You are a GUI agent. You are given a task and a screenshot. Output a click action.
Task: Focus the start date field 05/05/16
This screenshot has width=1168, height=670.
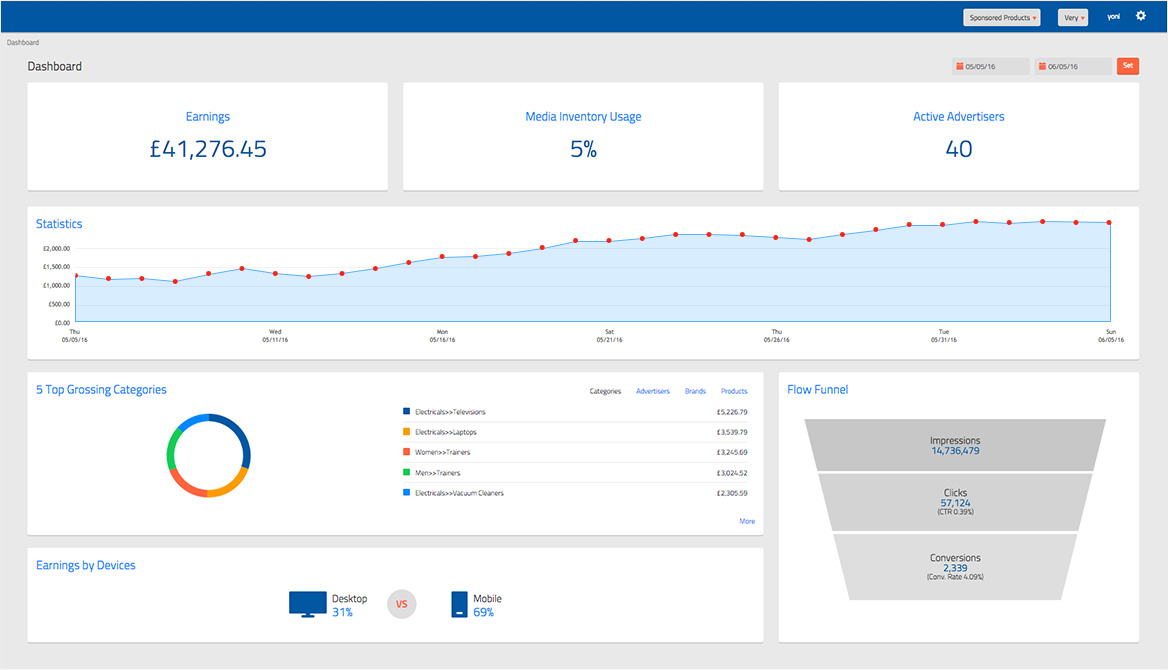click(x=991, y=66)
